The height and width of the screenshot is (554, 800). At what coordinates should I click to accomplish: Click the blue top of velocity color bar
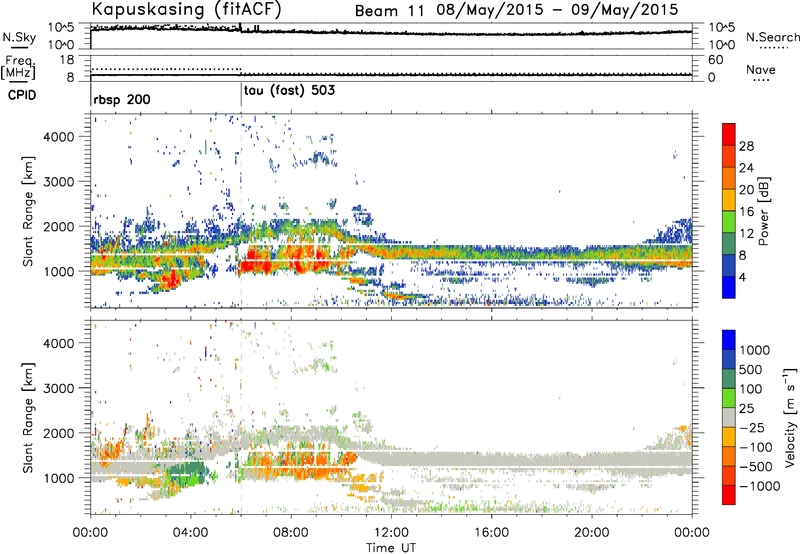[729, 340]
